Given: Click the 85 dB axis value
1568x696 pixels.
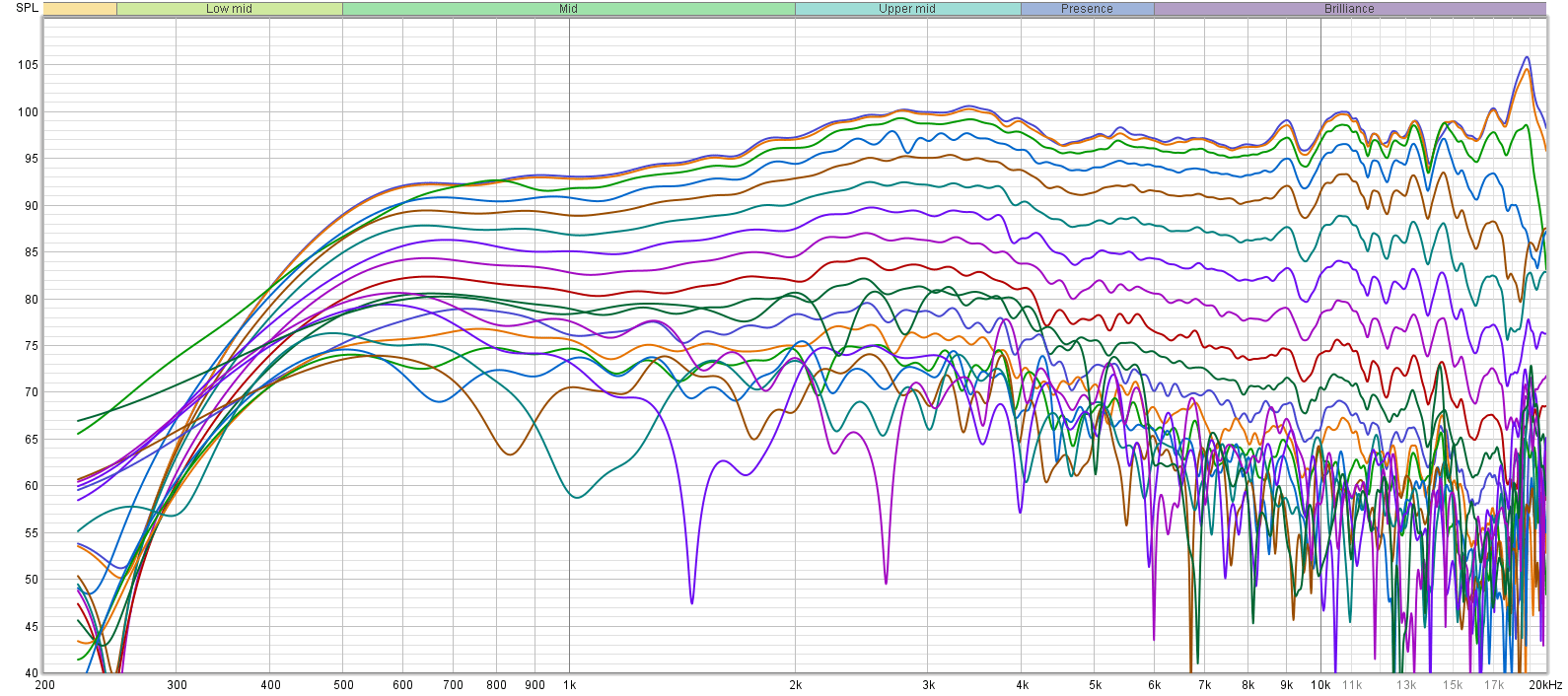Looking at the screenshot, I should [x=31, y=252].
